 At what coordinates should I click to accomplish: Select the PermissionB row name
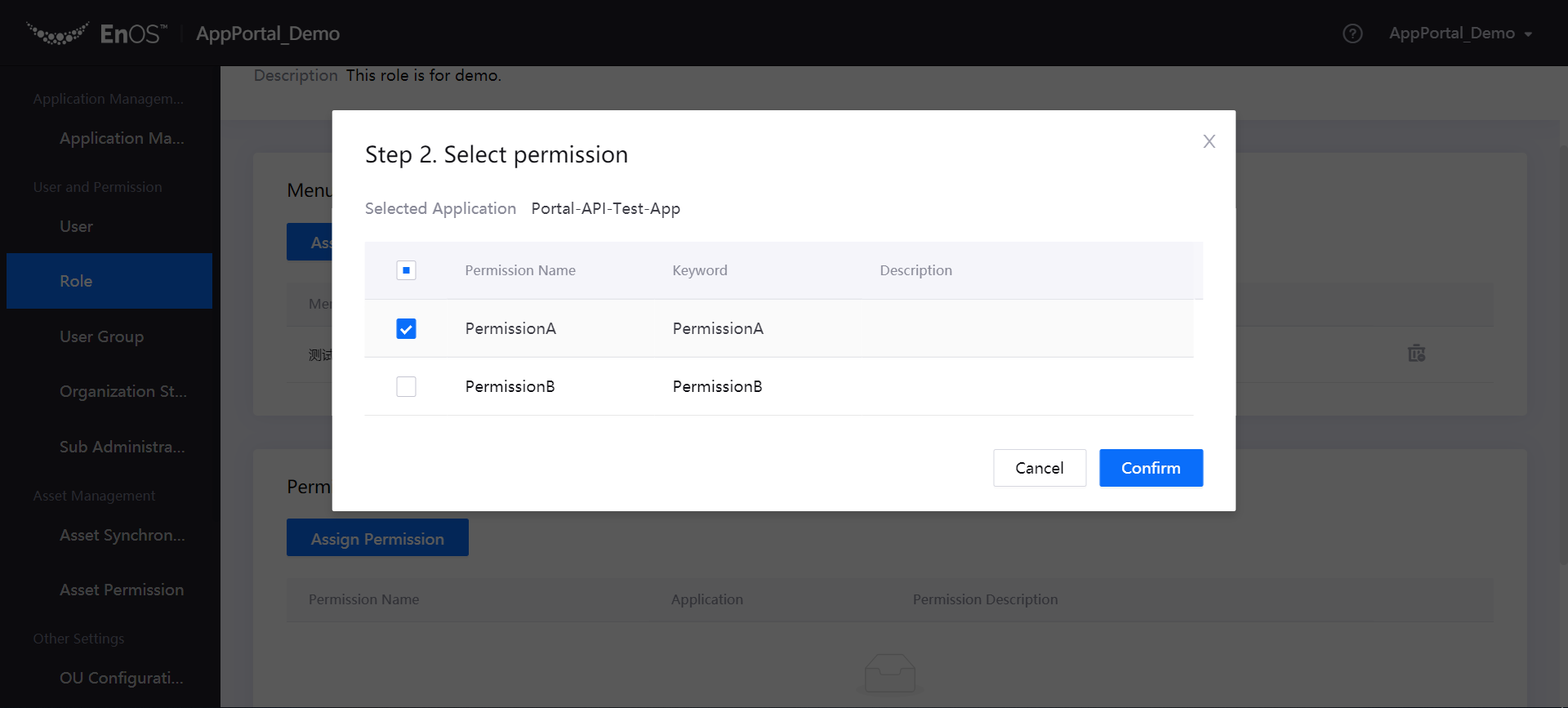pyautogui.click(x=510, y=386)
